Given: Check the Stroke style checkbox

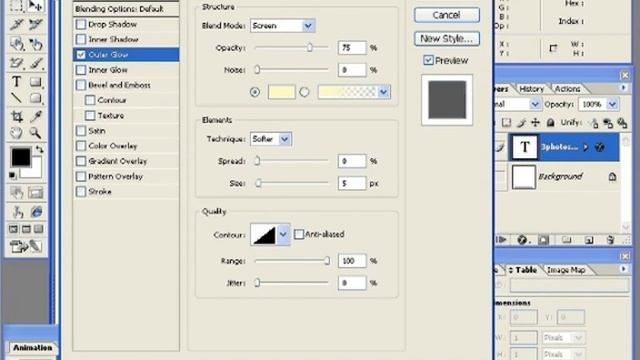Looking at the screenshot, I should (x=81, y=192).
